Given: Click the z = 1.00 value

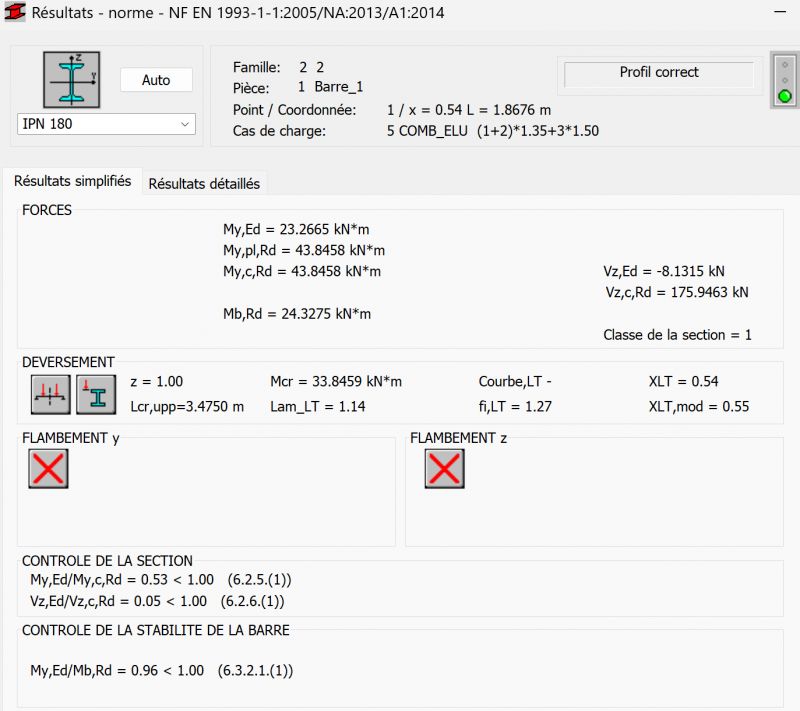Looking at the screenshot, I should pyautogui.click(x=157, y=382).
